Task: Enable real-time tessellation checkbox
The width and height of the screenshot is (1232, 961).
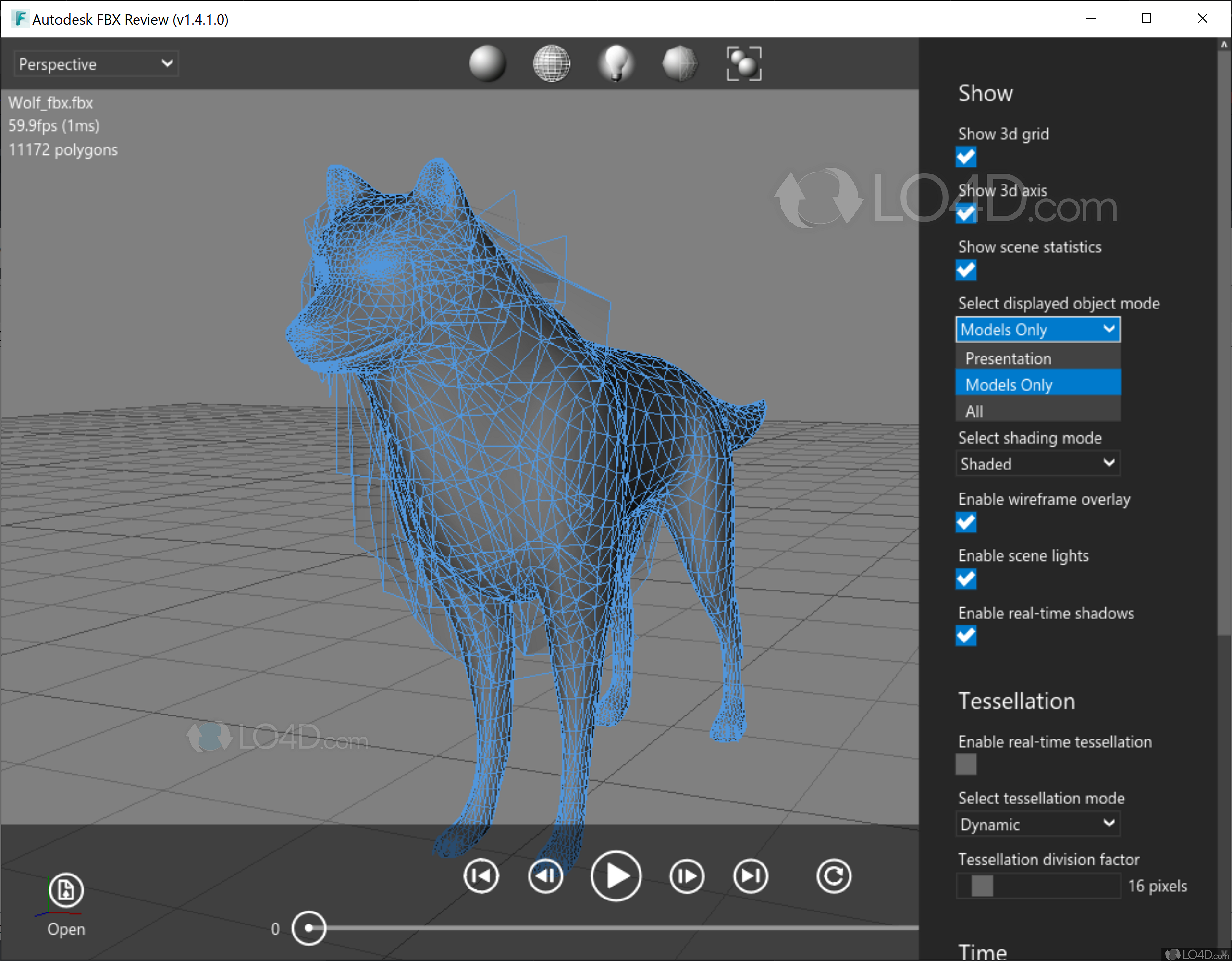Action: [966, 765]
